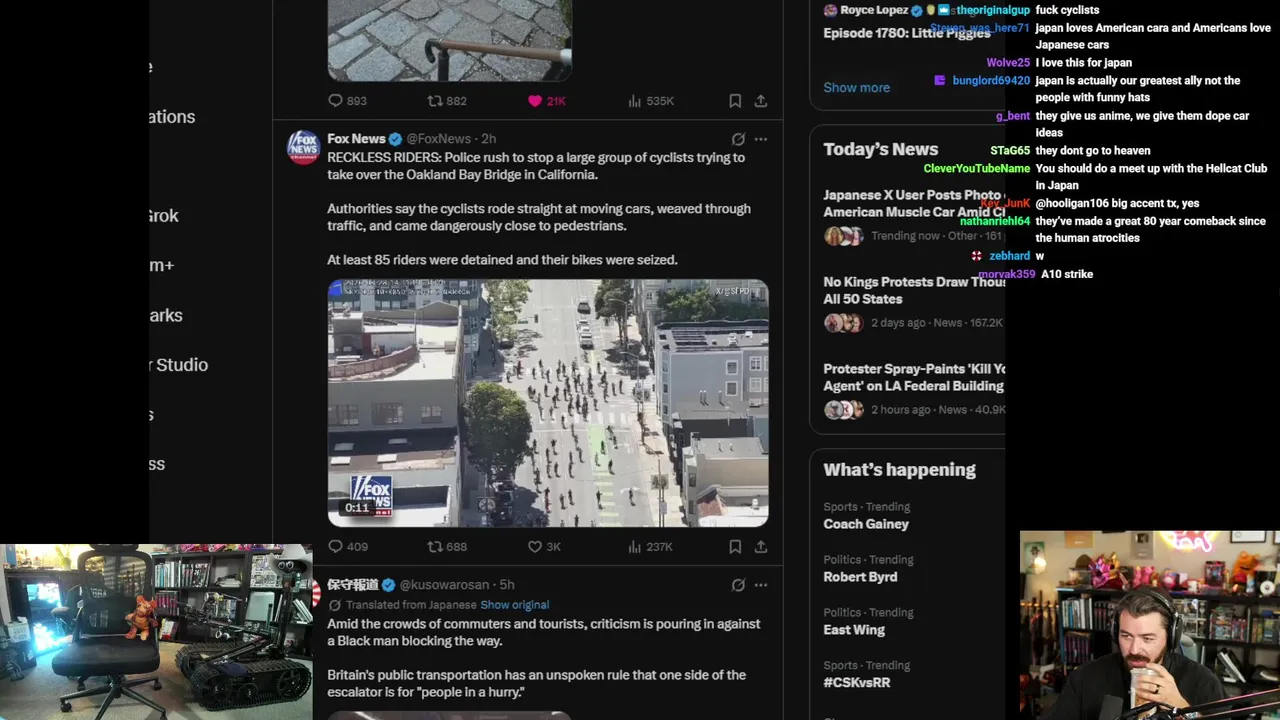Viewport: 1280px width, 720px height.
Task: Open more options on kusowarosan post
Action: point(761,585)
